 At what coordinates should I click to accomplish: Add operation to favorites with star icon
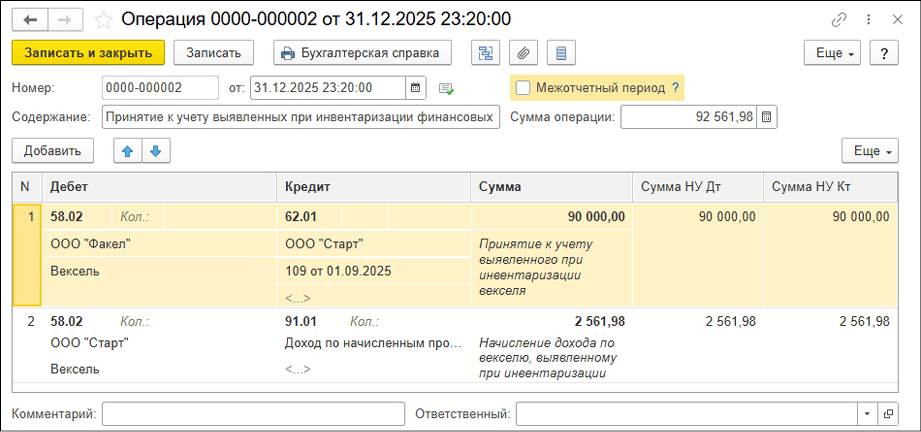(103, 19)
